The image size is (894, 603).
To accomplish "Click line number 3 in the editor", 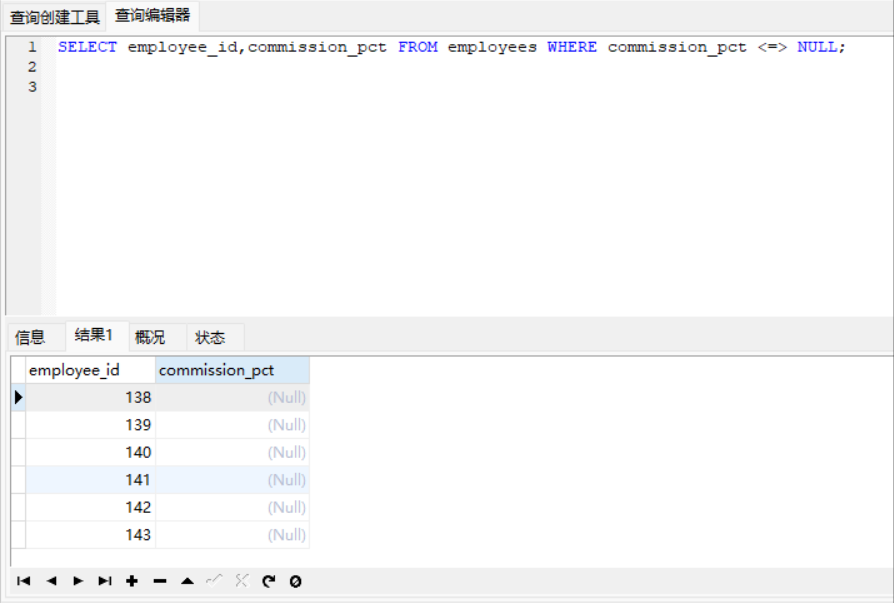I will 32,87.
